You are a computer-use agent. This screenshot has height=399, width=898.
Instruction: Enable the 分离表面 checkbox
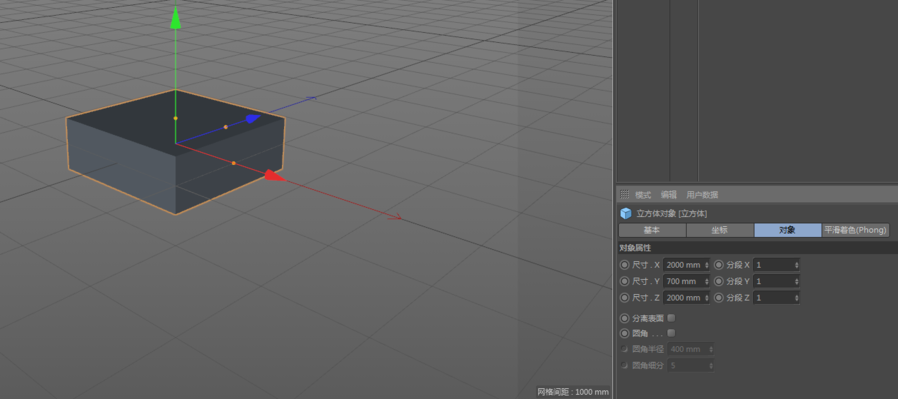point(671,318)
